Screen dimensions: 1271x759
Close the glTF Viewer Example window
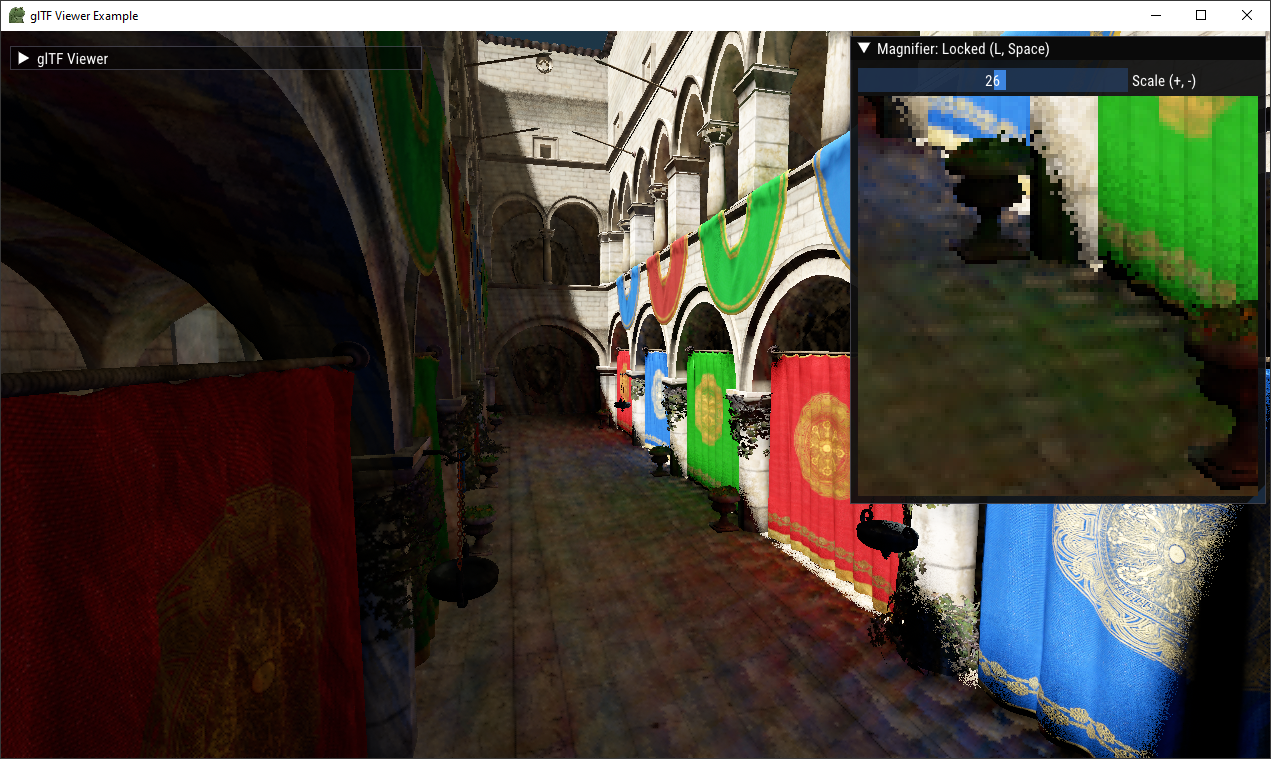1247,15
